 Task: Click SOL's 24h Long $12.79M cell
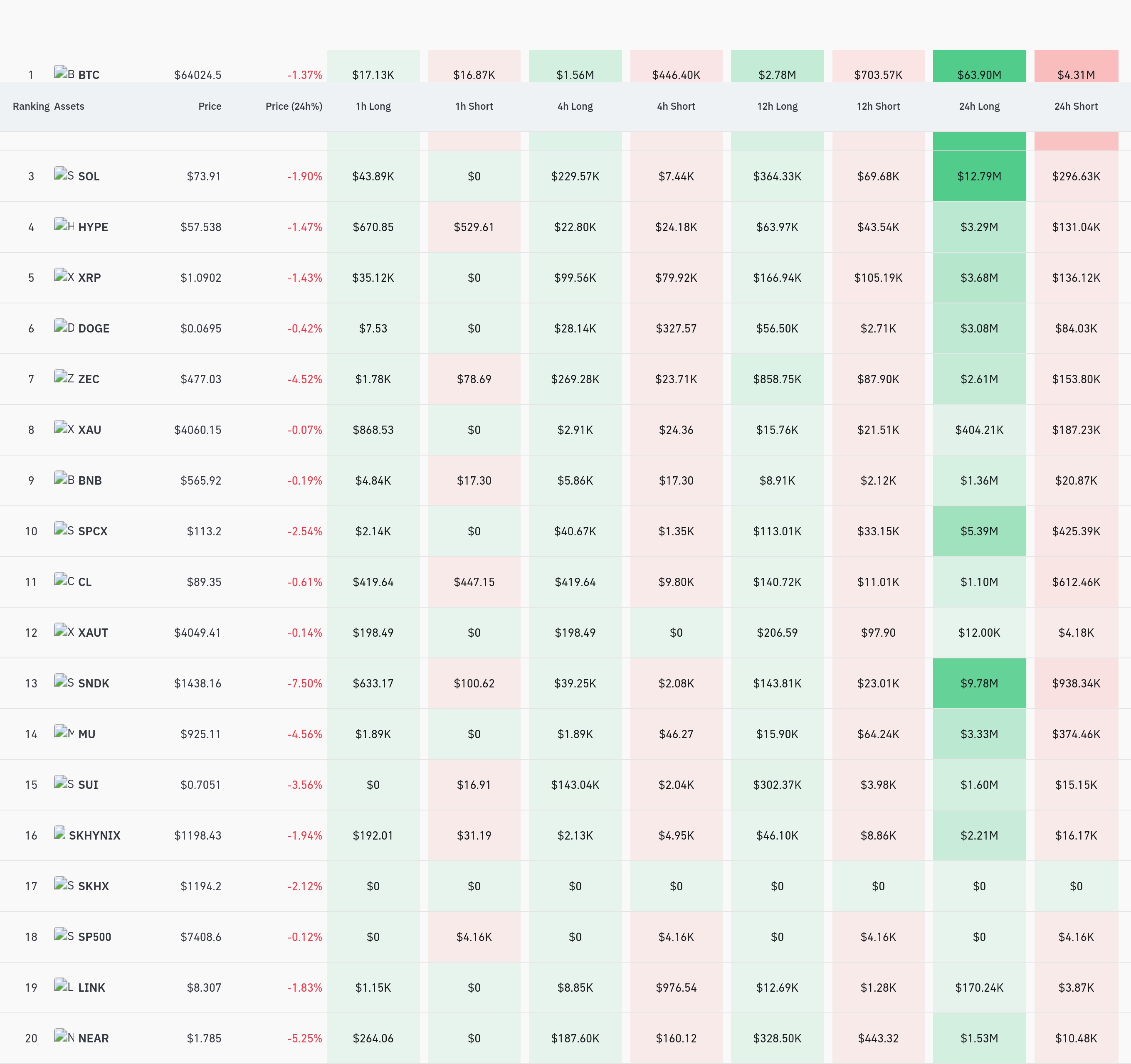pyautogui.click(x=979, y=176)
